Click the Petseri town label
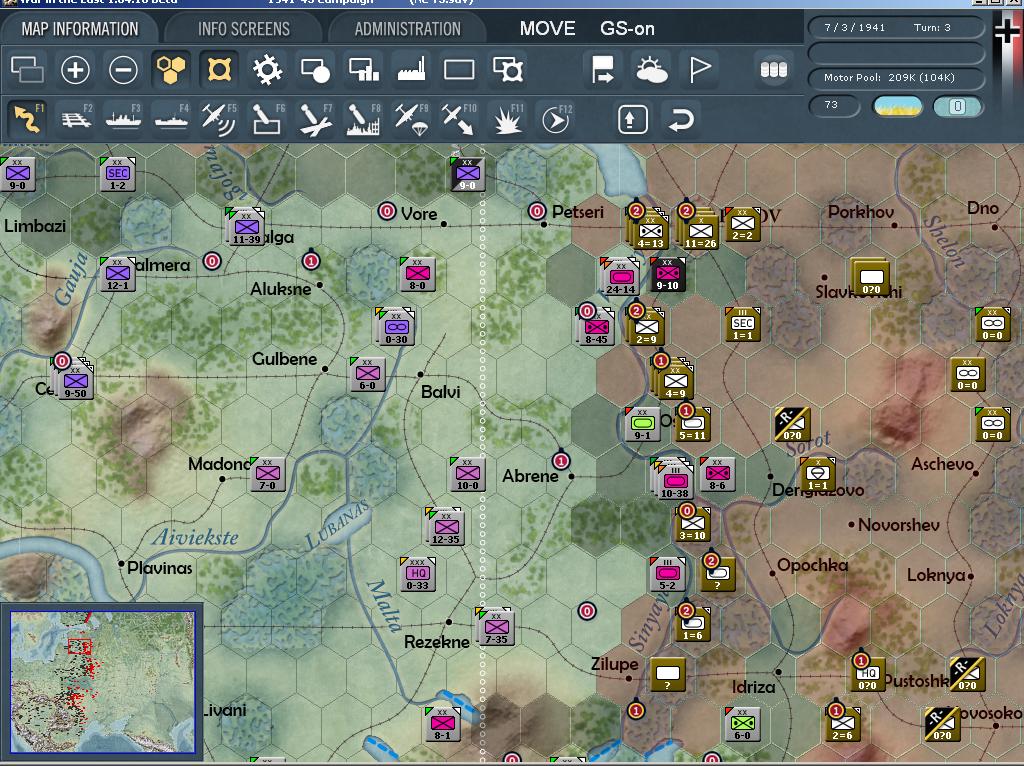This screenshot has width=1024, height=766. click(x=577, y=212)
